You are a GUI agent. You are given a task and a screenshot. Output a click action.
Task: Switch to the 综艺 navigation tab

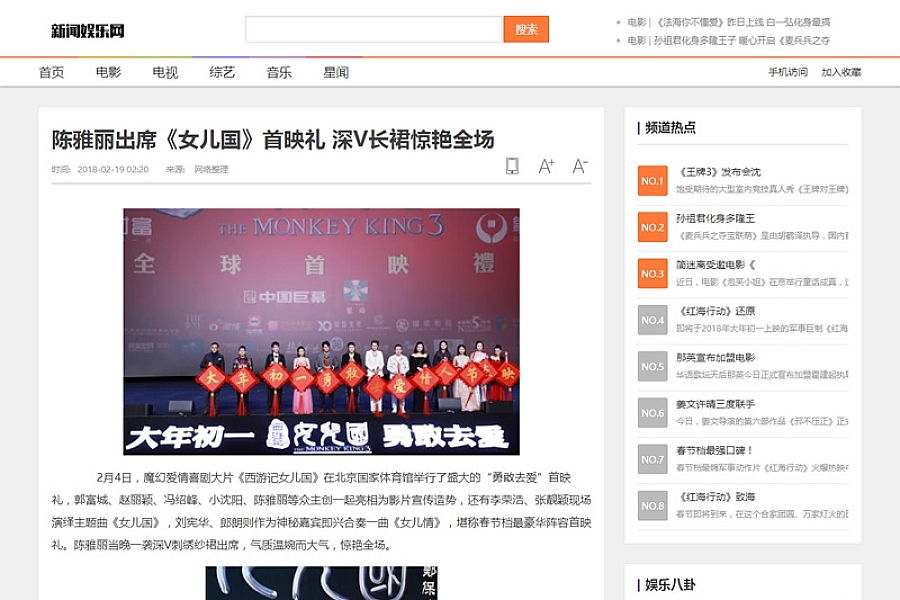[222, 72]
